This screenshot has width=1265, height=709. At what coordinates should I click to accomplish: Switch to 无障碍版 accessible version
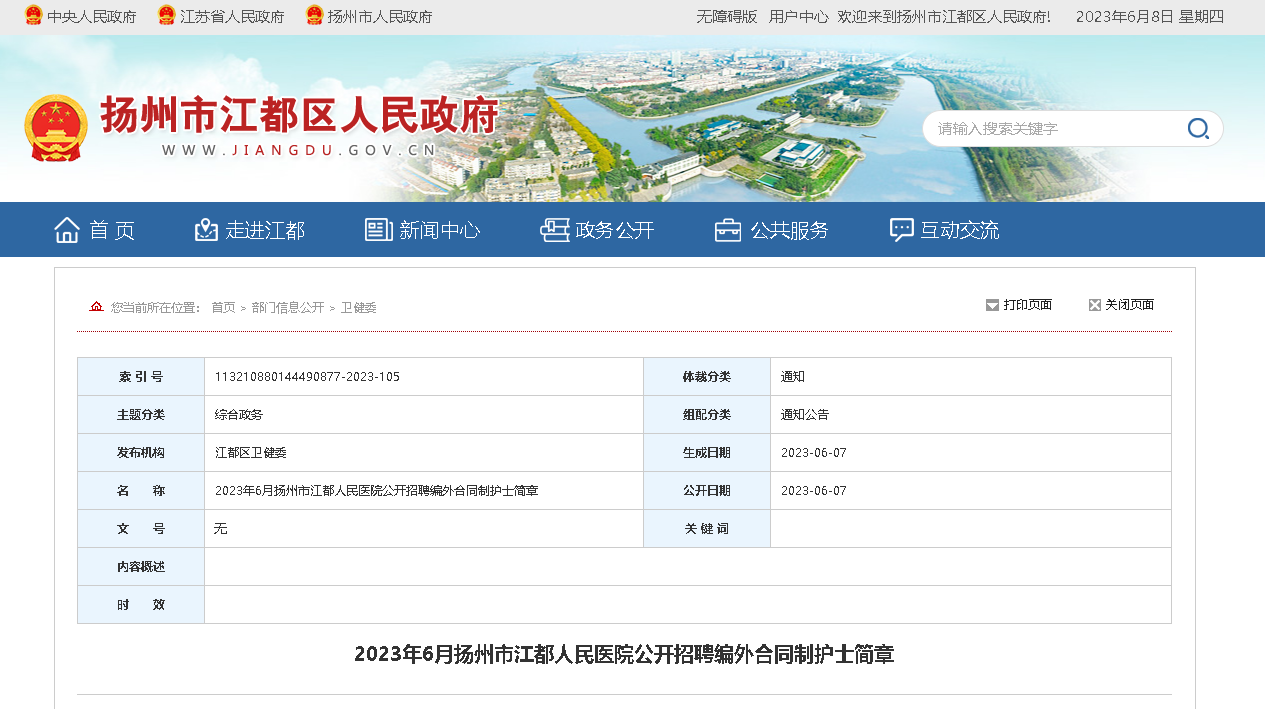pyautogui.click(x=726, y=17)
